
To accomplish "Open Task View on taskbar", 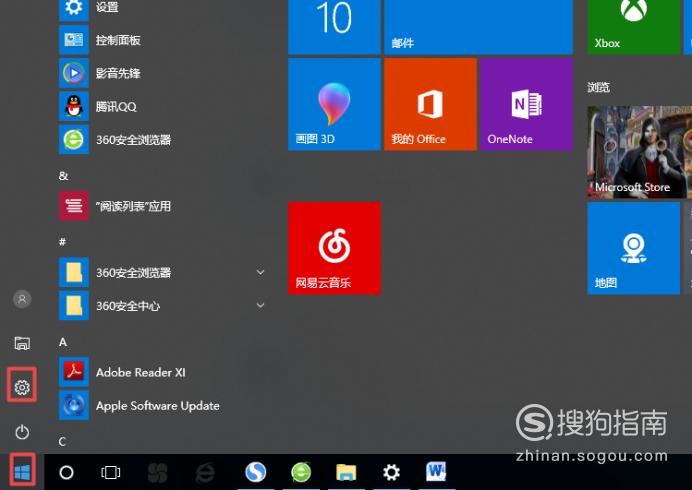I will point(110,472).
